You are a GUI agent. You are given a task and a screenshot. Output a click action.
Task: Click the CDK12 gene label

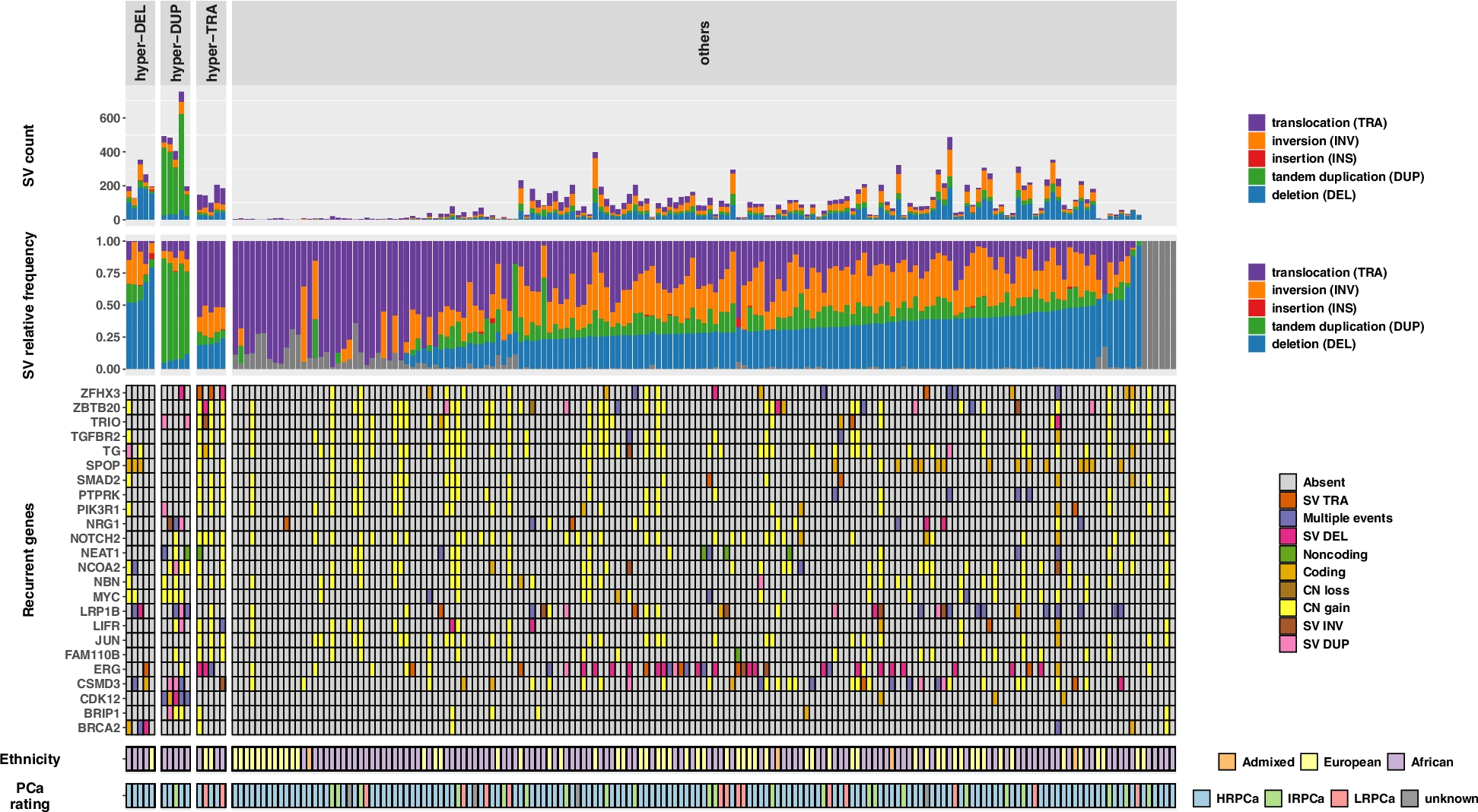[100, 699]
